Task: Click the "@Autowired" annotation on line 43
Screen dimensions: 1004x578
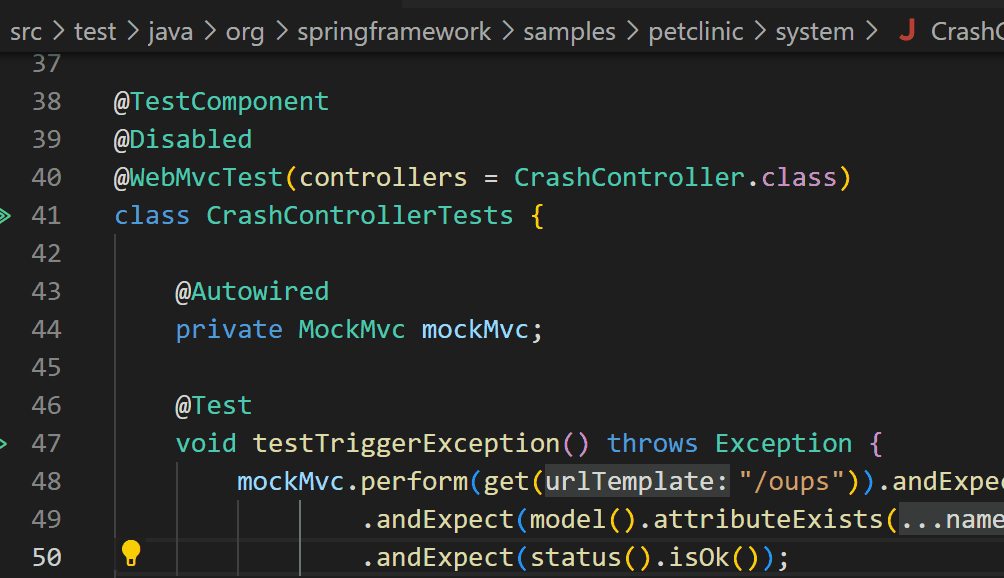Action: click(252, 290)
